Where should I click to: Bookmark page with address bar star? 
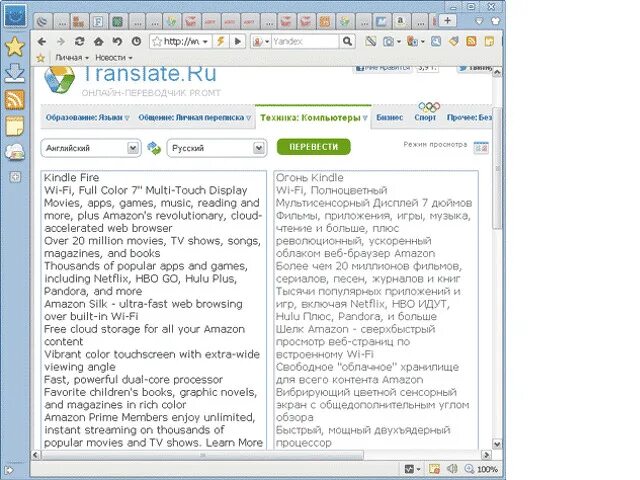point(157,41)
